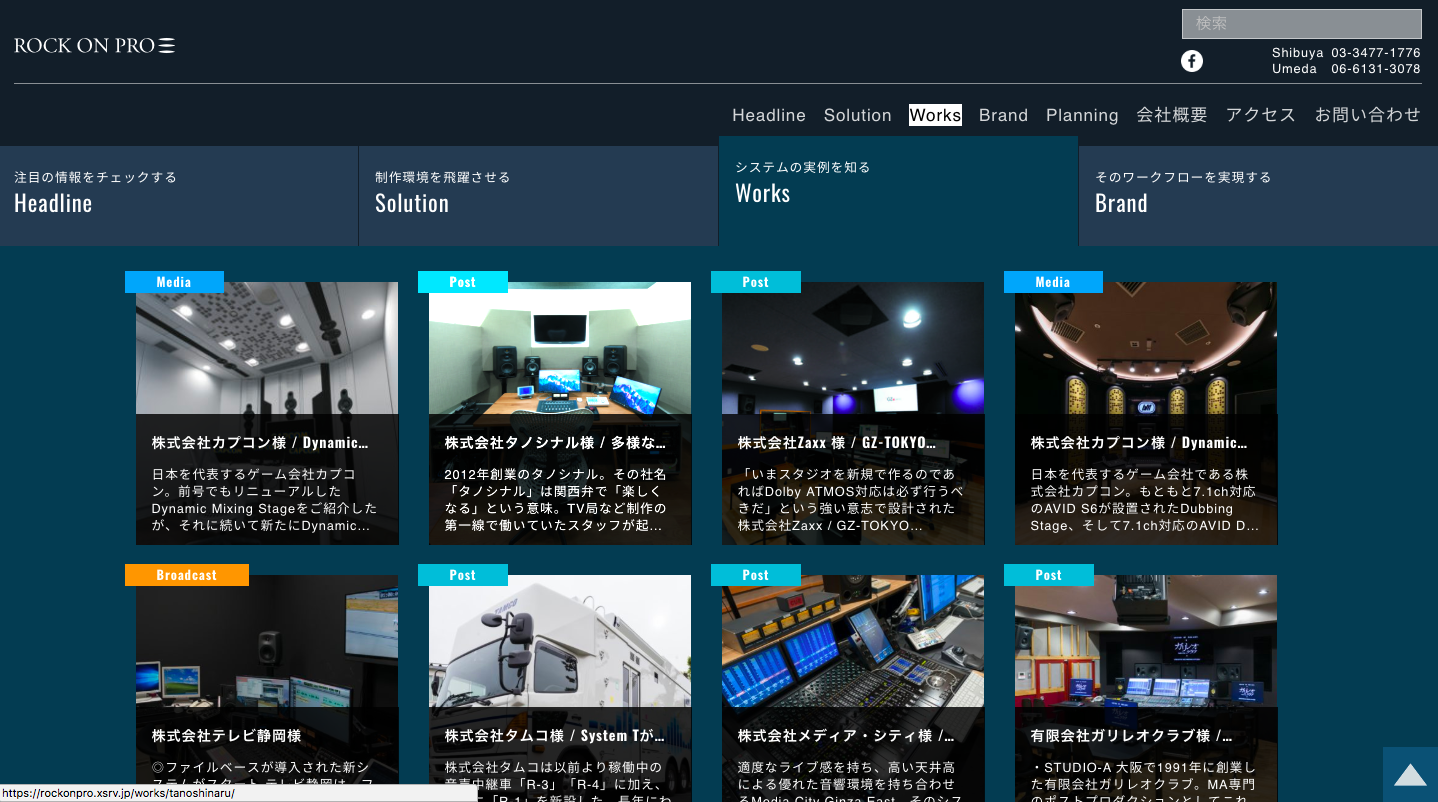The image size is (1438, 802).
Task: Click title 株式会社タノシナル様 / 多様な…
Action: 555,442
